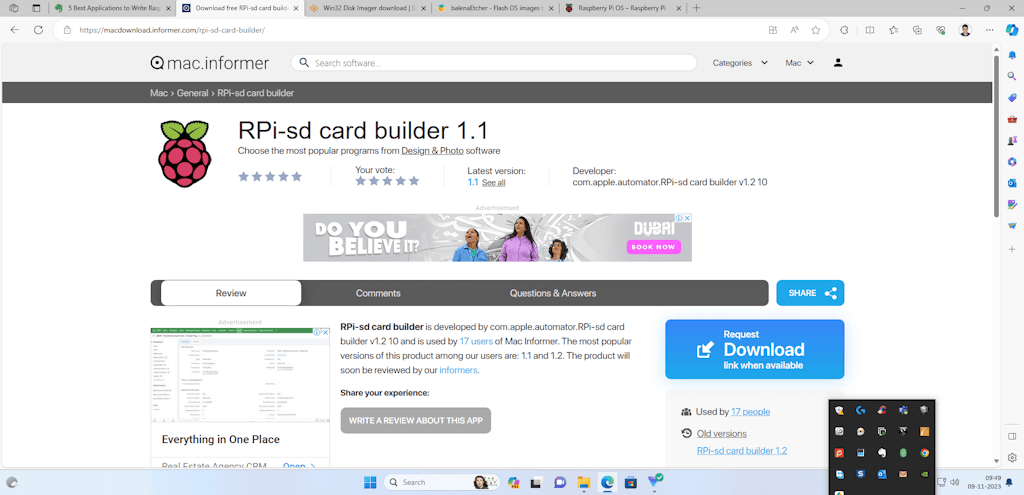Open NVIDIA icon in tray overflow
The width and height of the screenshot is (1024, 495).
[924, 474]
